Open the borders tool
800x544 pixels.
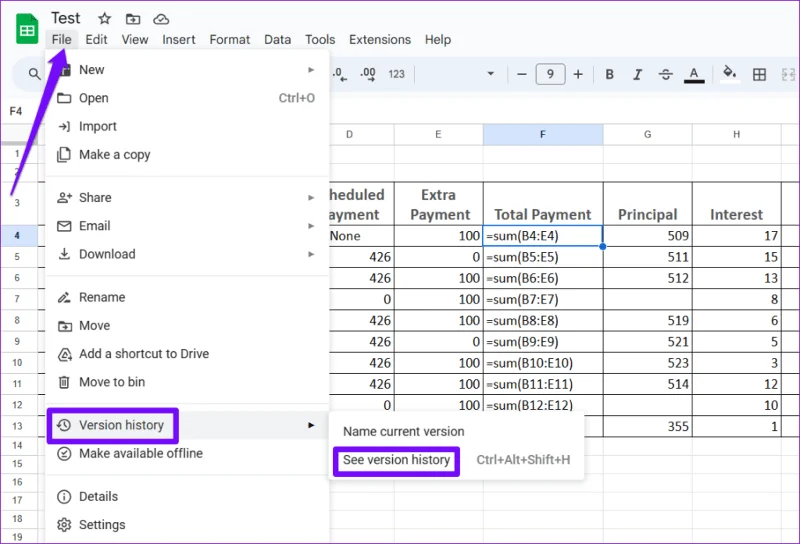[759, 75]
